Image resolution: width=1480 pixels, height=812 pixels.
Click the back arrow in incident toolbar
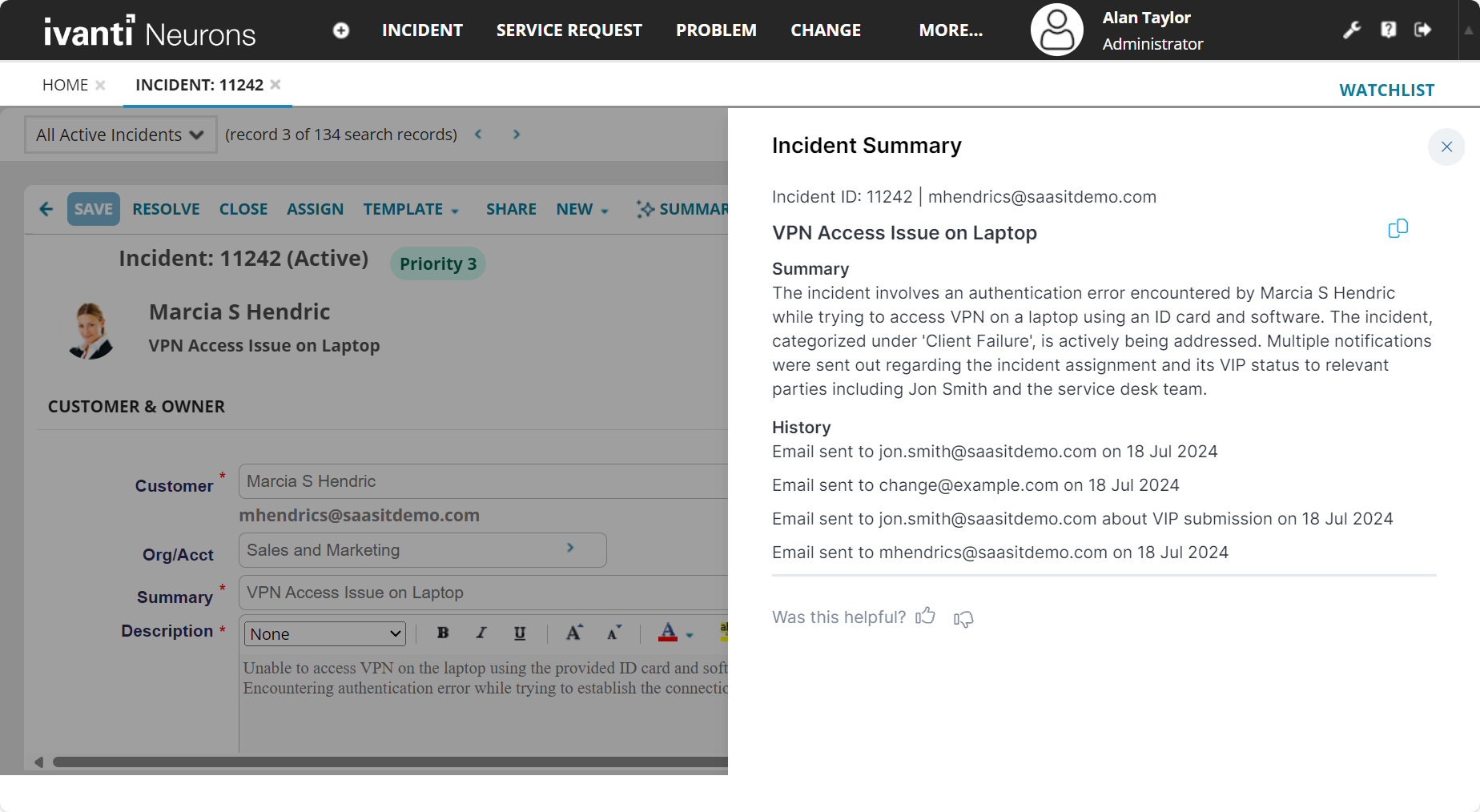tap(46, 209)
